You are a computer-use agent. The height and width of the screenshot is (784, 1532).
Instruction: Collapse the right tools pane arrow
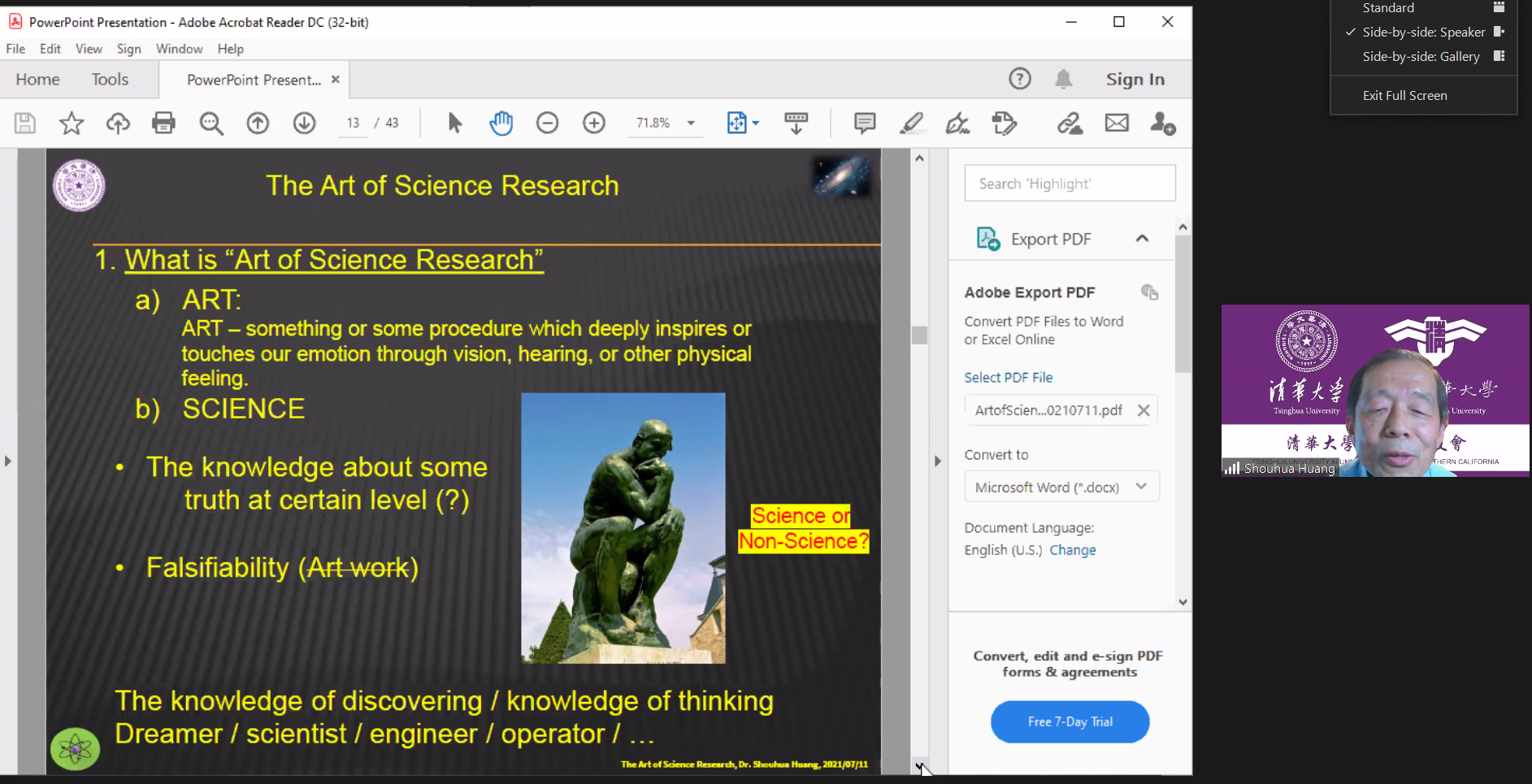coord(938,461)
